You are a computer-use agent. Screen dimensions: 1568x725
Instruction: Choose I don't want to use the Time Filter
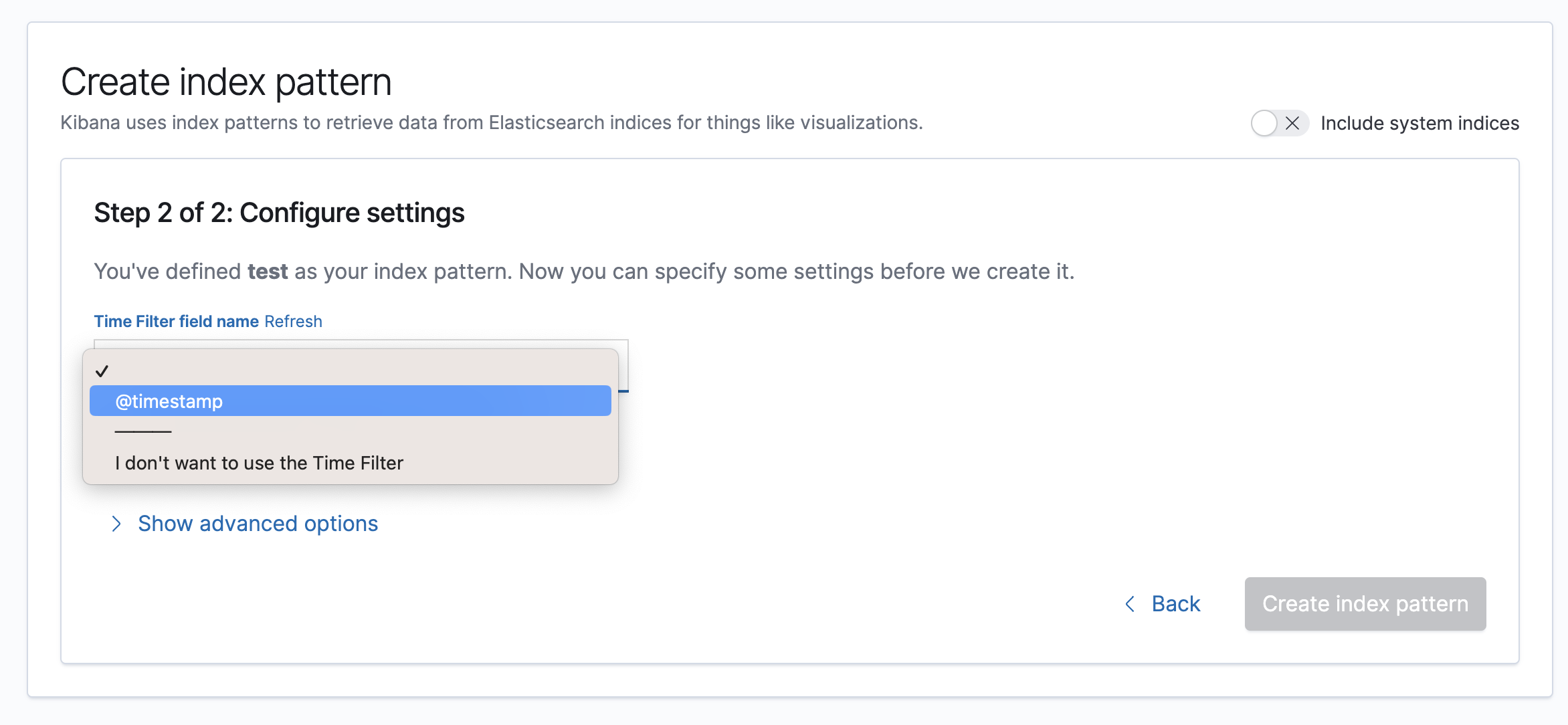pyautogui.click(x=259, y=463)
